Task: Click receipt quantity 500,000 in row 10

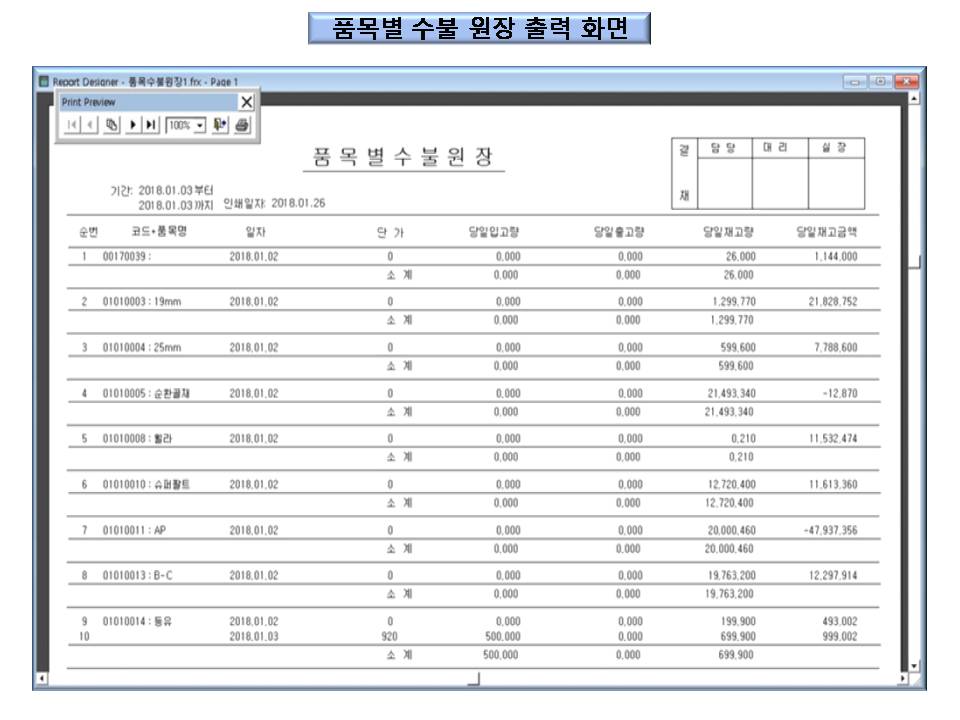Action: point(503,637)
